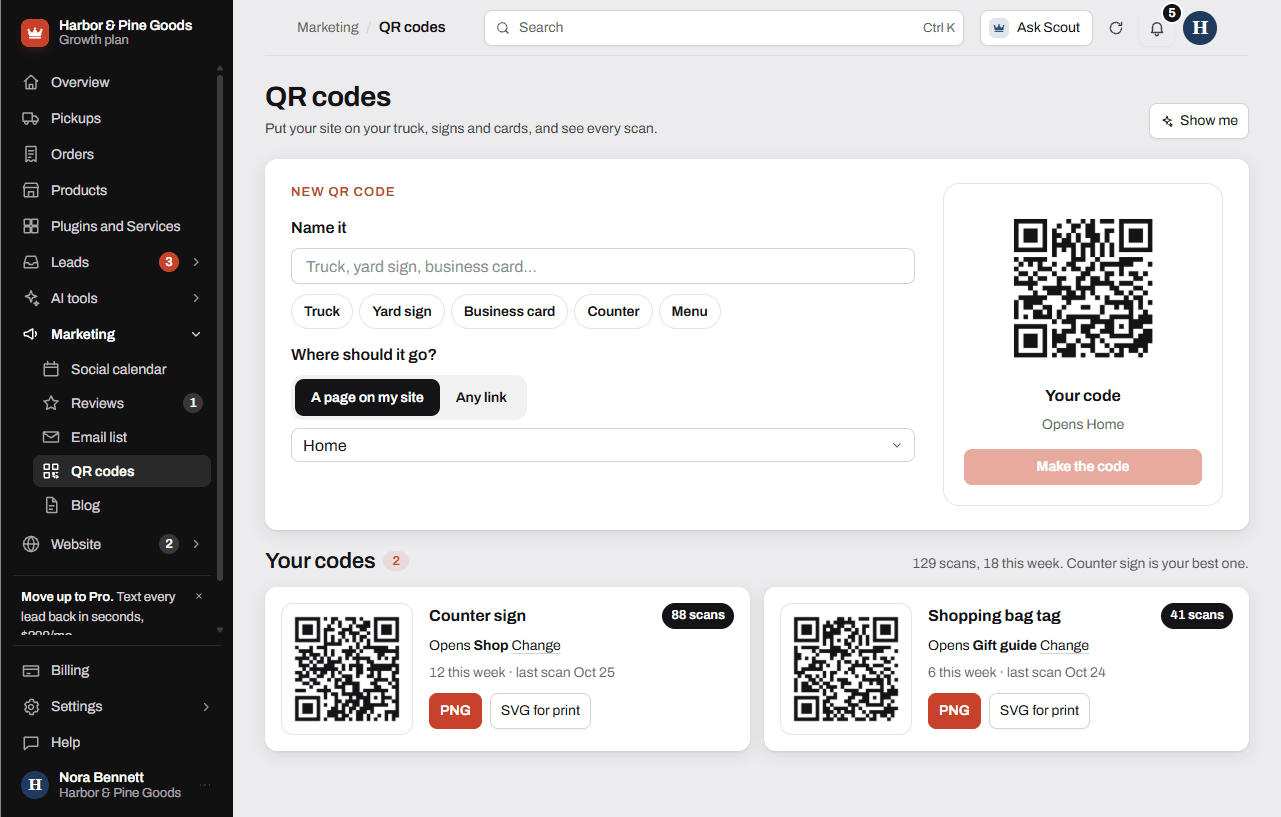Open QR codes in sidebar
The width and height of the screenshot is (1281, 817).
pyautogui.click(x=122, y=471)
